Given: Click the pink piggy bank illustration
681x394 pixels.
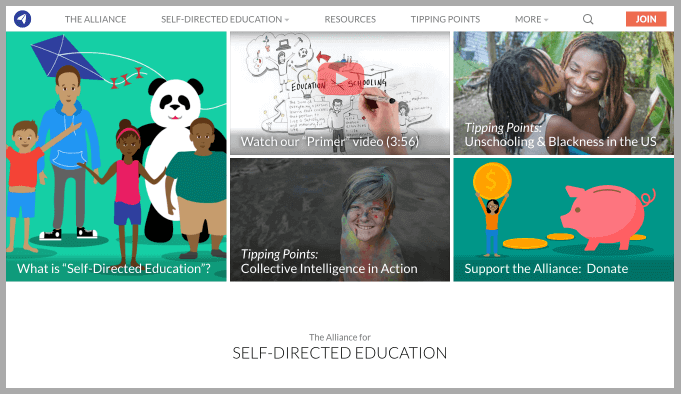Looking at the screenshot, I should (x=606, y=216).
